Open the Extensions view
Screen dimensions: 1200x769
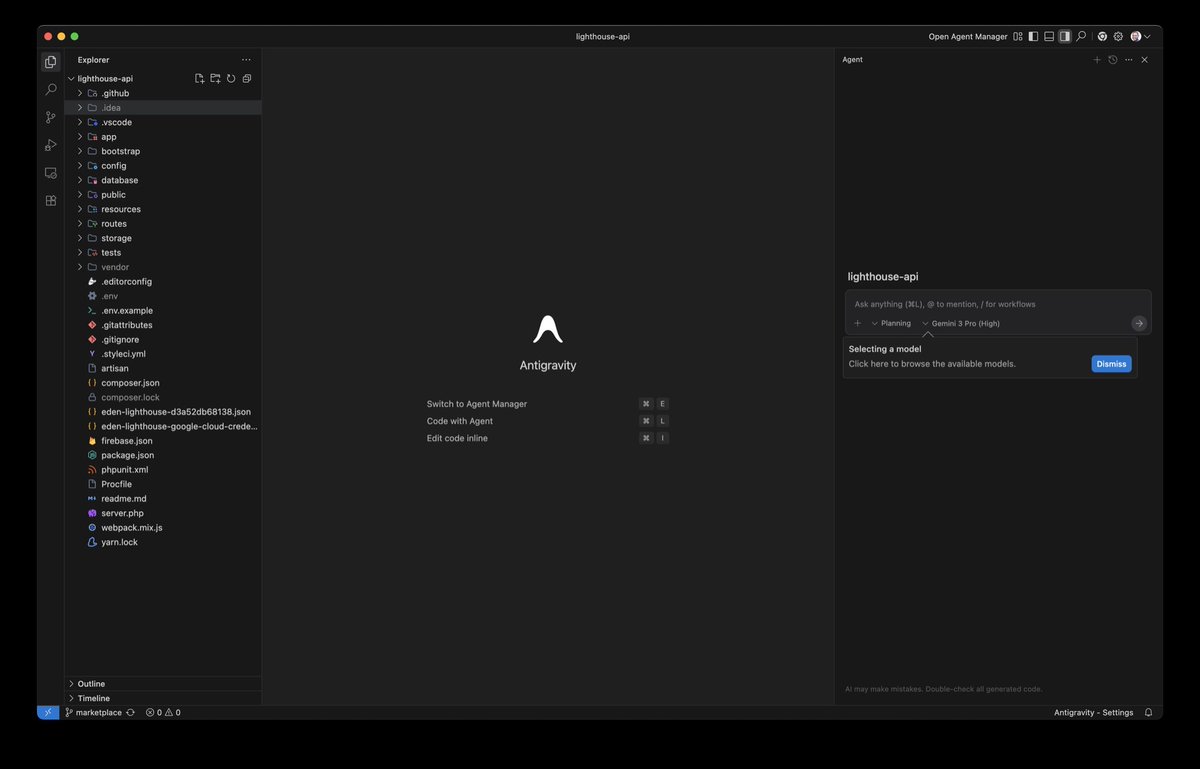pos(51,200)
